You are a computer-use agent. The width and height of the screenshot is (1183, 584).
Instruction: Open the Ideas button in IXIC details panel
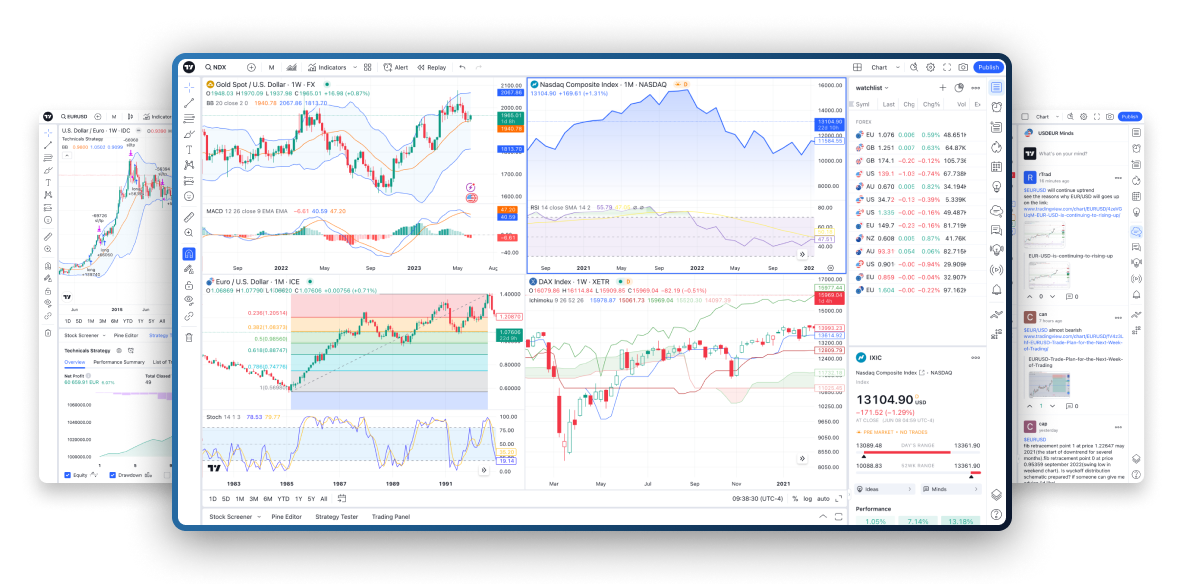[885, 489]
